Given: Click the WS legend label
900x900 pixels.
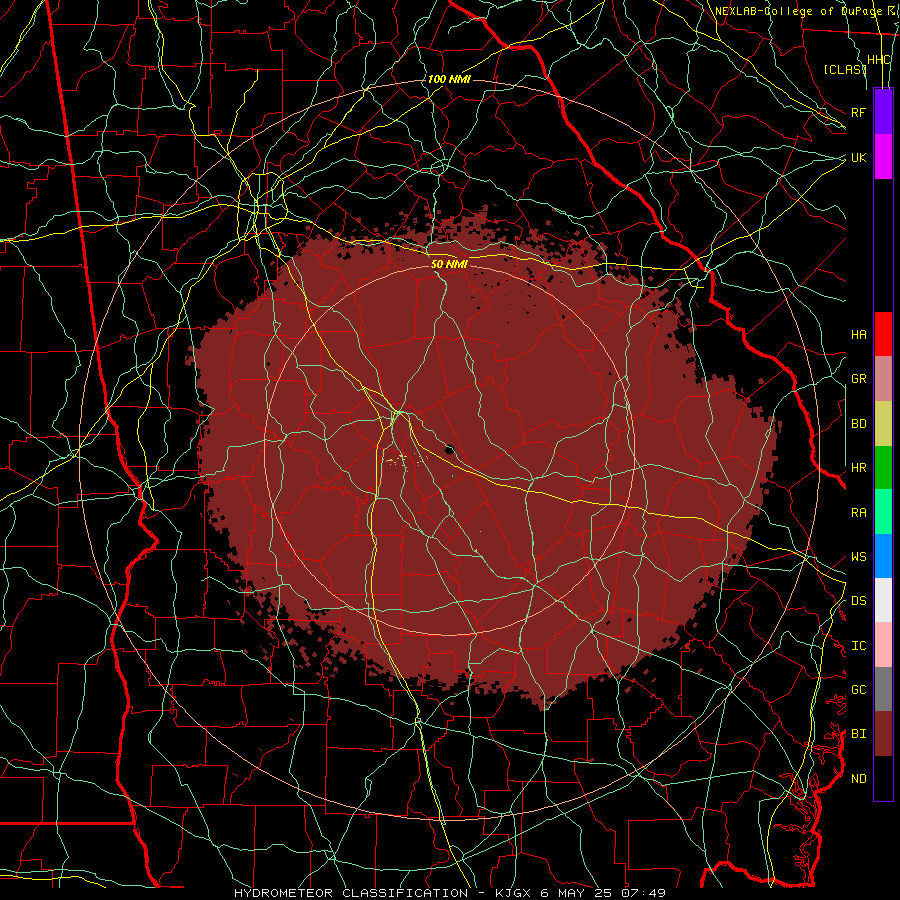Looking at the screenshot, I should pos(859,557).
